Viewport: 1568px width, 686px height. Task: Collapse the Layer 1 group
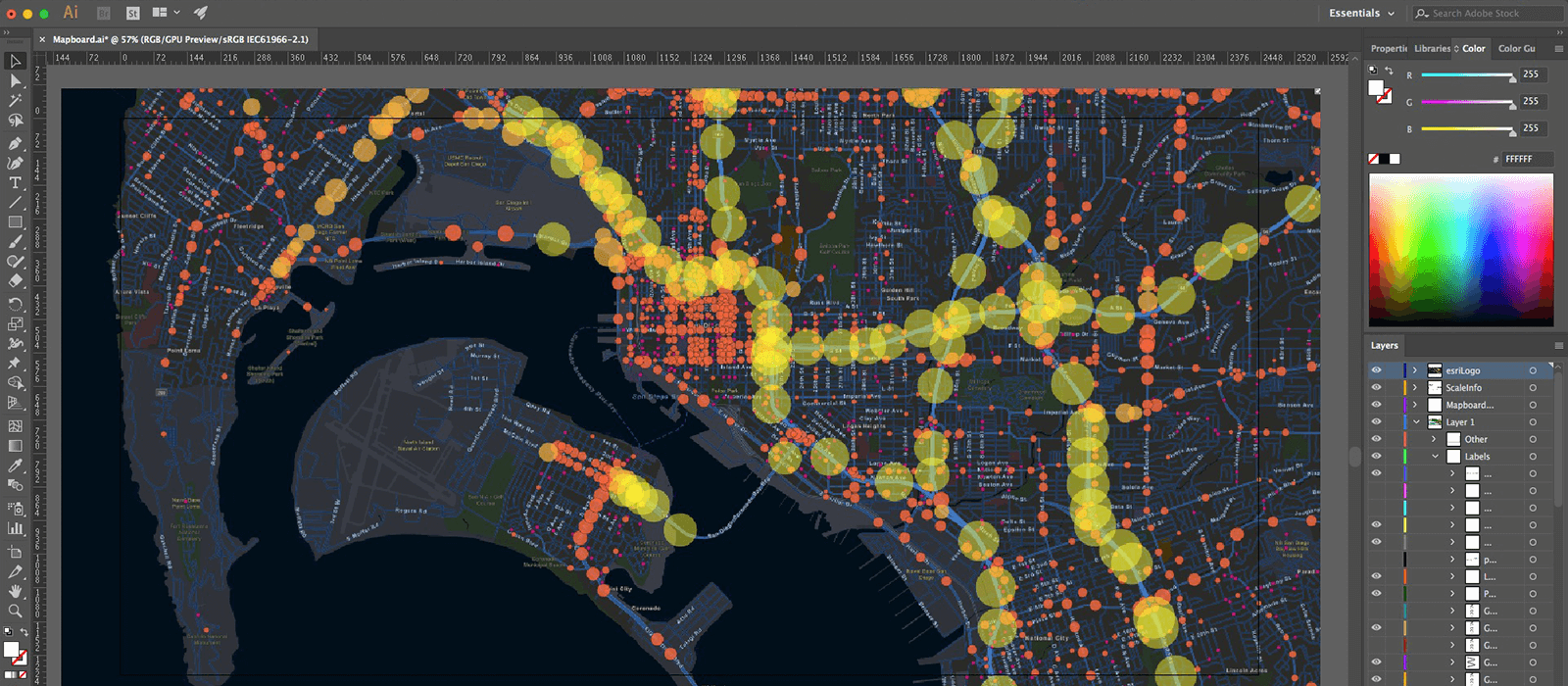1415,422
